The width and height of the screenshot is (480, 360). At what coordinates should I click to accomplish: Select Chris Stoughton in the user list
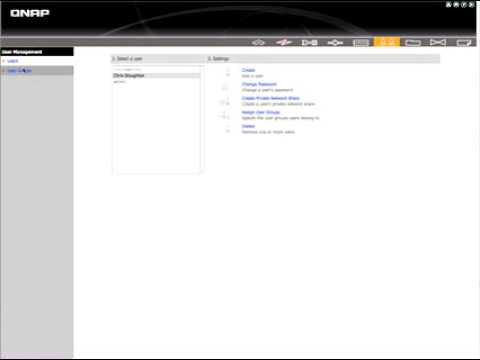[x=156, y=76]
